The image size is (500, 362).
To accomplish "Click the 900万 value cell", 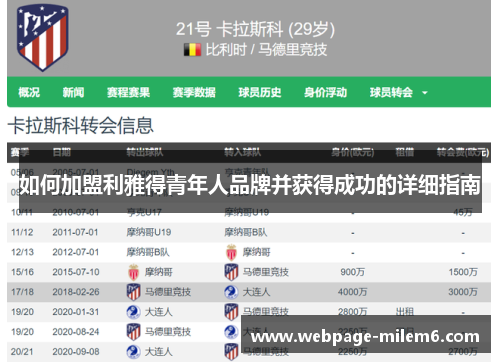I will [x=352, y=272].
